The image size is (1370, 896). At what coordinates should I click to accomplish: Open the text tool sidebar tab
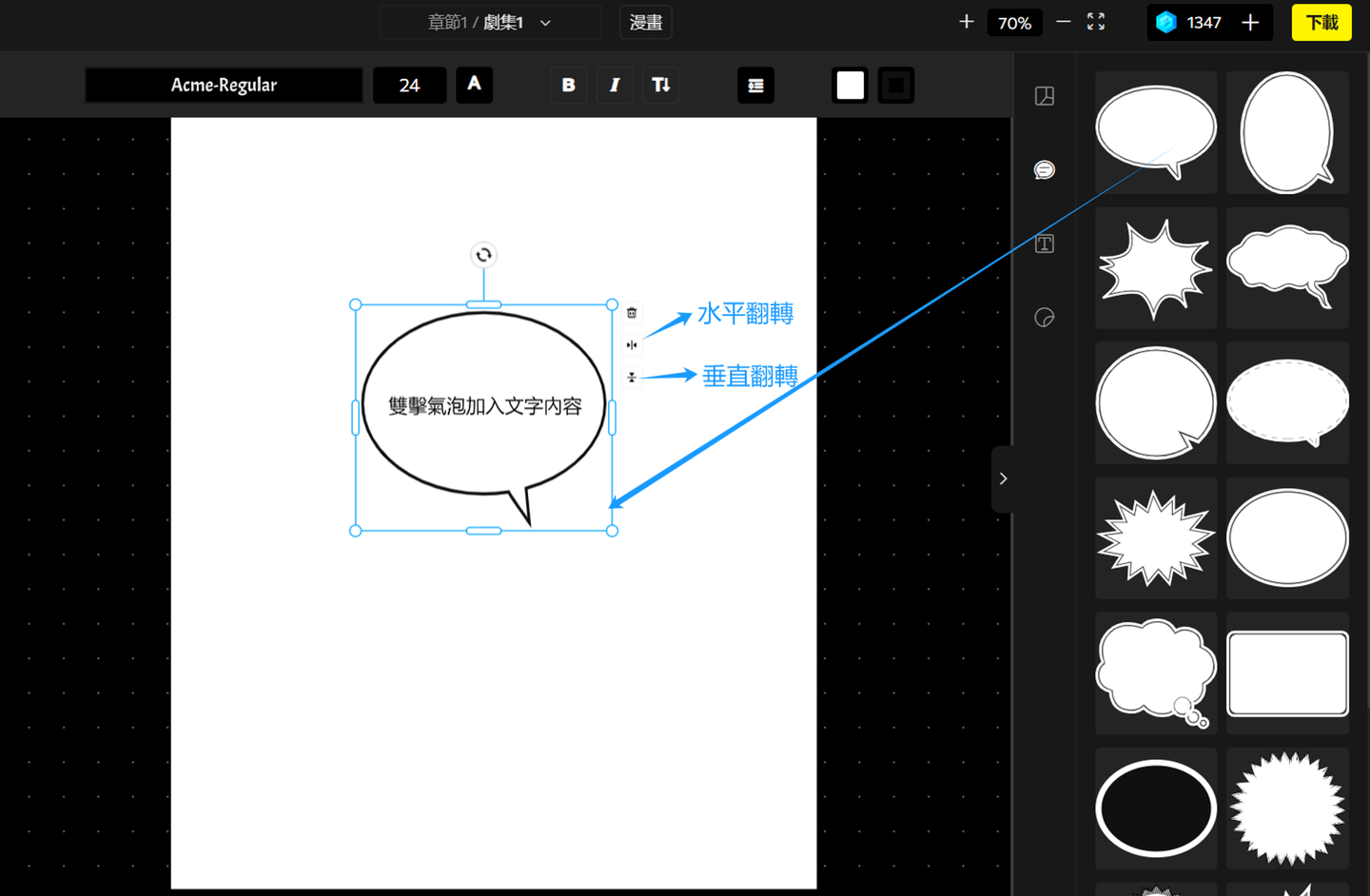(x=1045, y=243)
